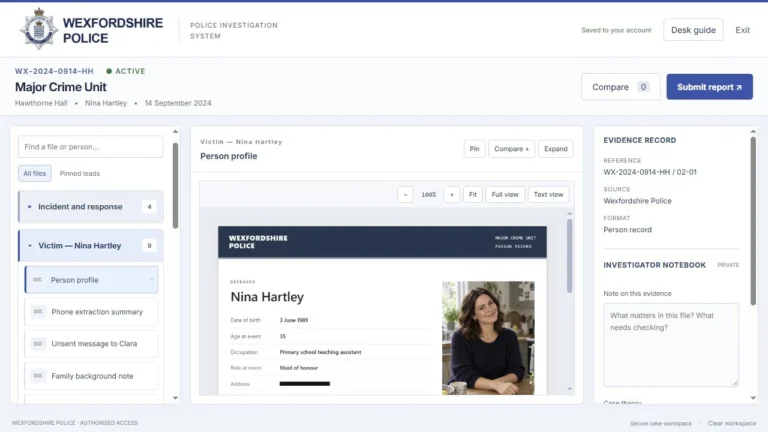This screenshot has width=768, height=432.
Task: Click the Major Crime Unit heading
Action: coord(61,87)
